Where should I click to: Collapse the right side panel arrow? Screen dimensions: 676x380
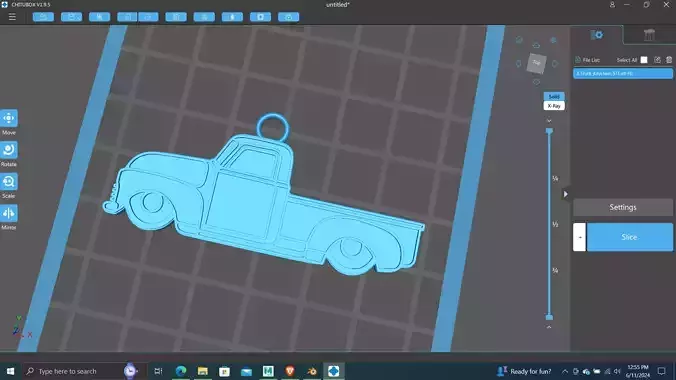(565, 194)
